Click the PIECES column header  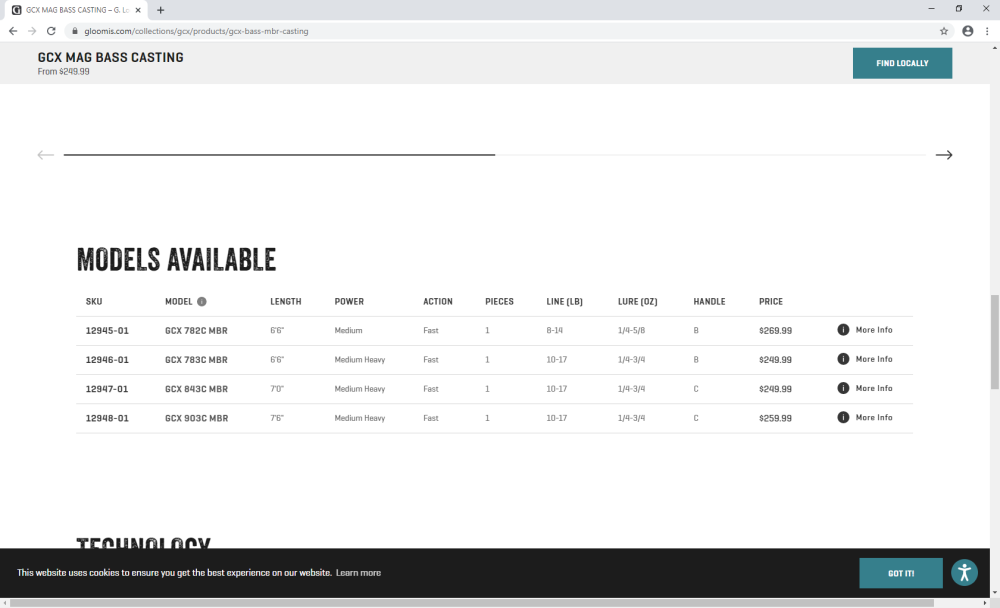coord(499,302)
